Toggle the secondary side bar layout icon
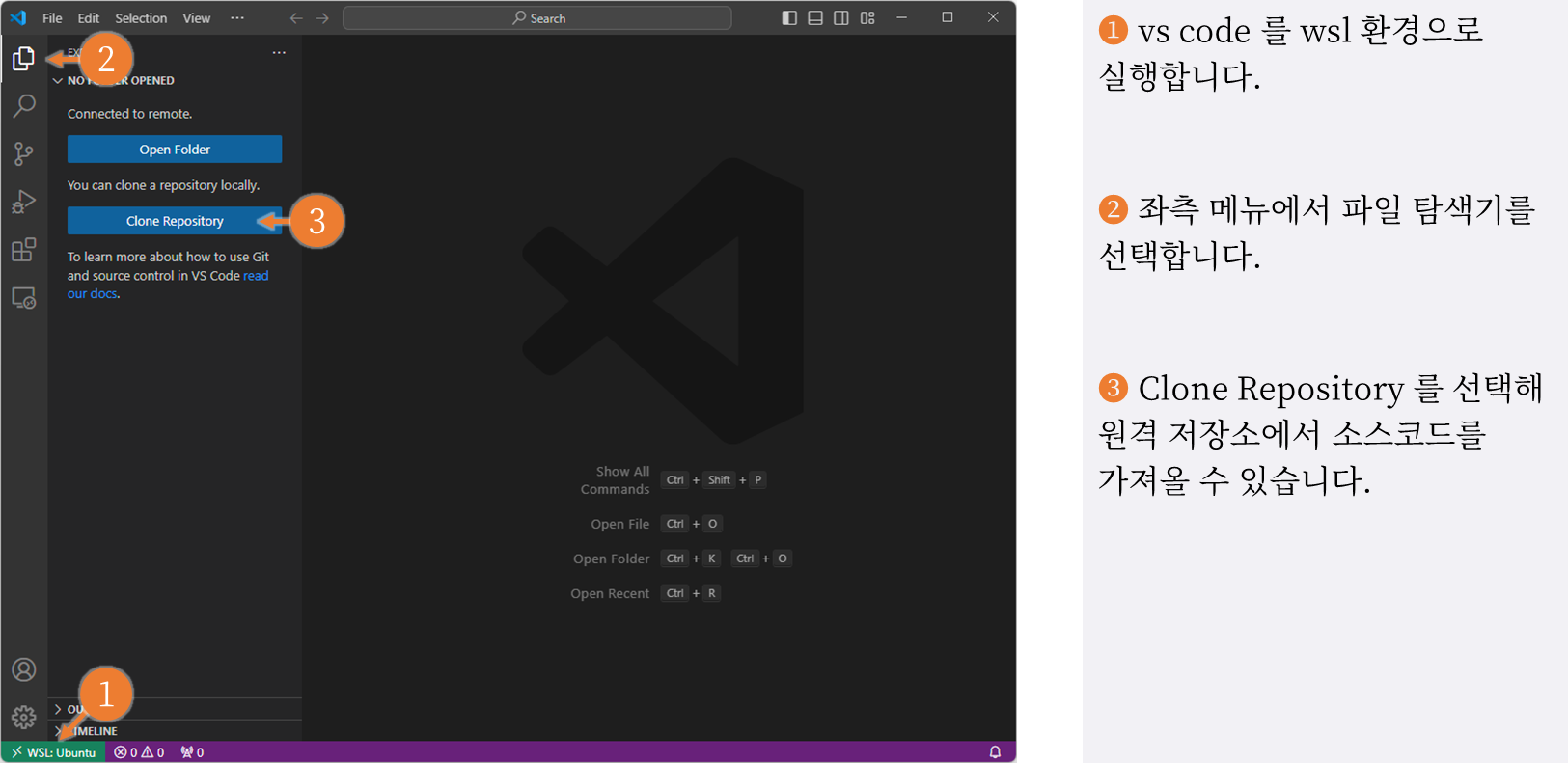1568x763 pixels. pos(841,18)
